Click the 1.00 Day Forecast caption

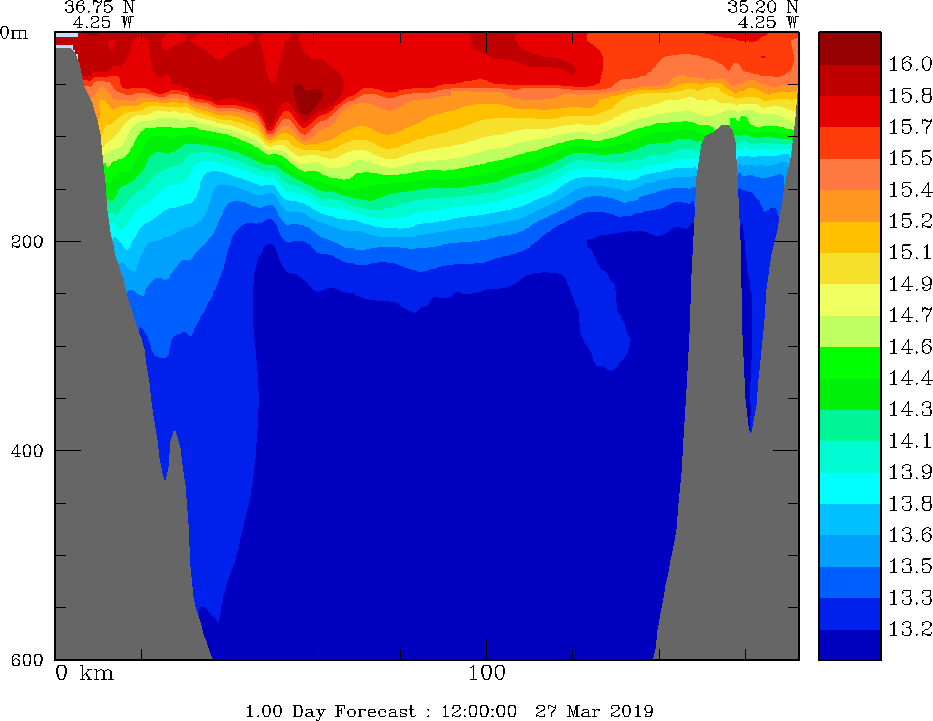click(331, 711)
